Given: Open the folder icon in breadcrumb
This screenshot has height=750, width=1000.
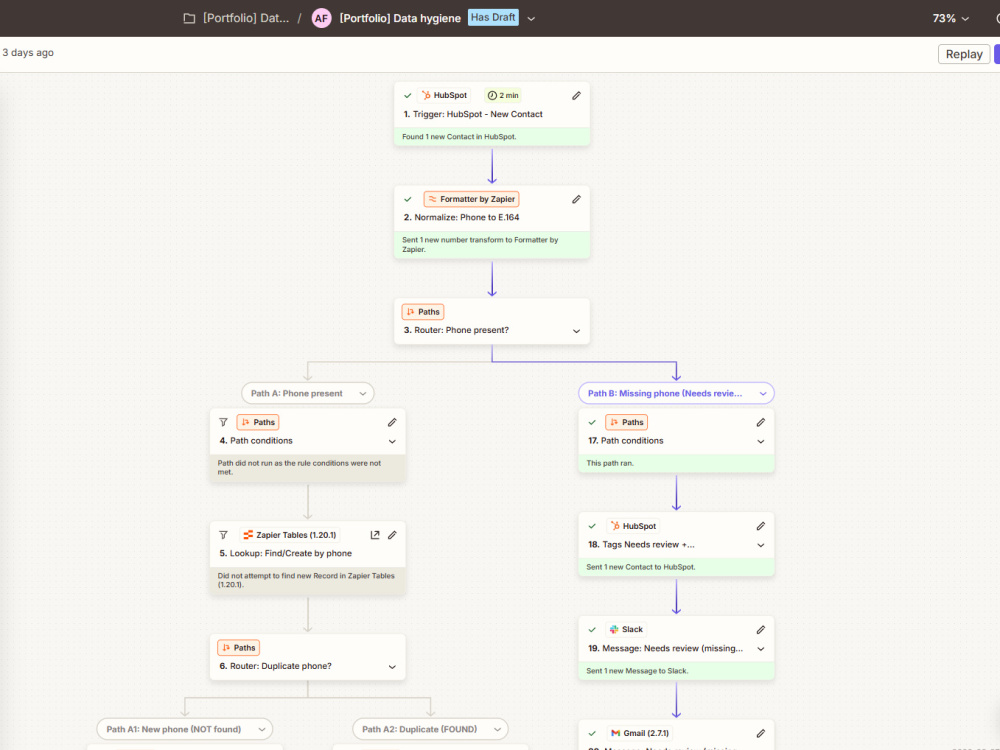Looking at the screenshot, I should 189,18.
